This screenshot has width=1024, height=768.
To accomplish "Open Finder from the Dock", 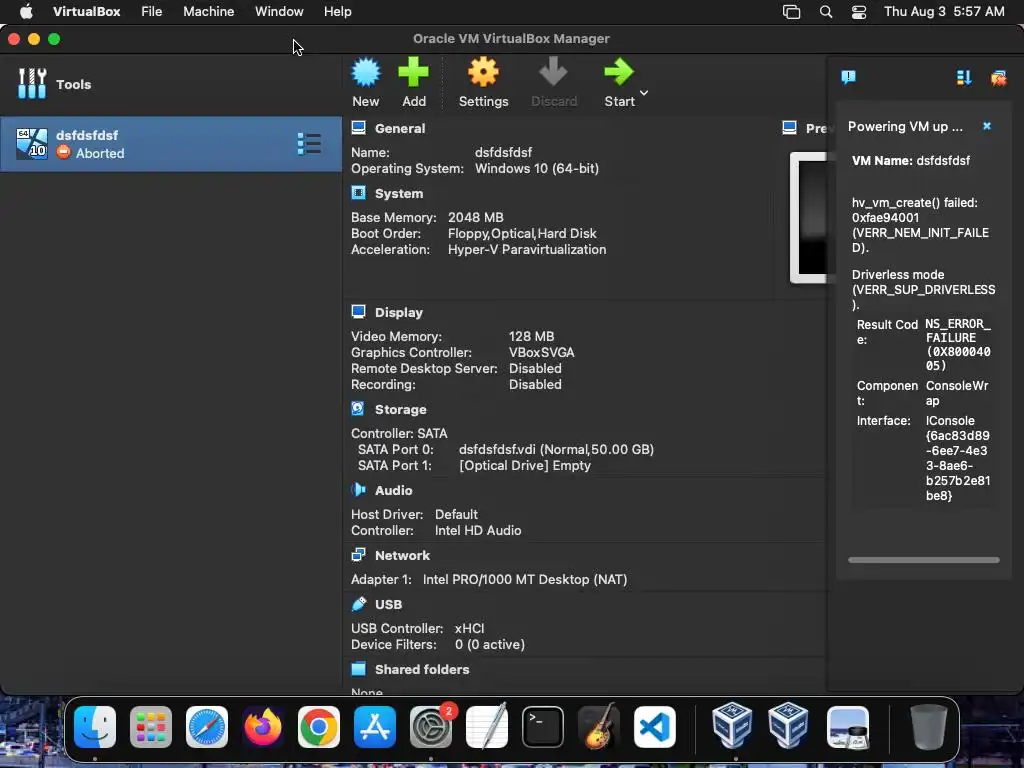I will [95, 727].
